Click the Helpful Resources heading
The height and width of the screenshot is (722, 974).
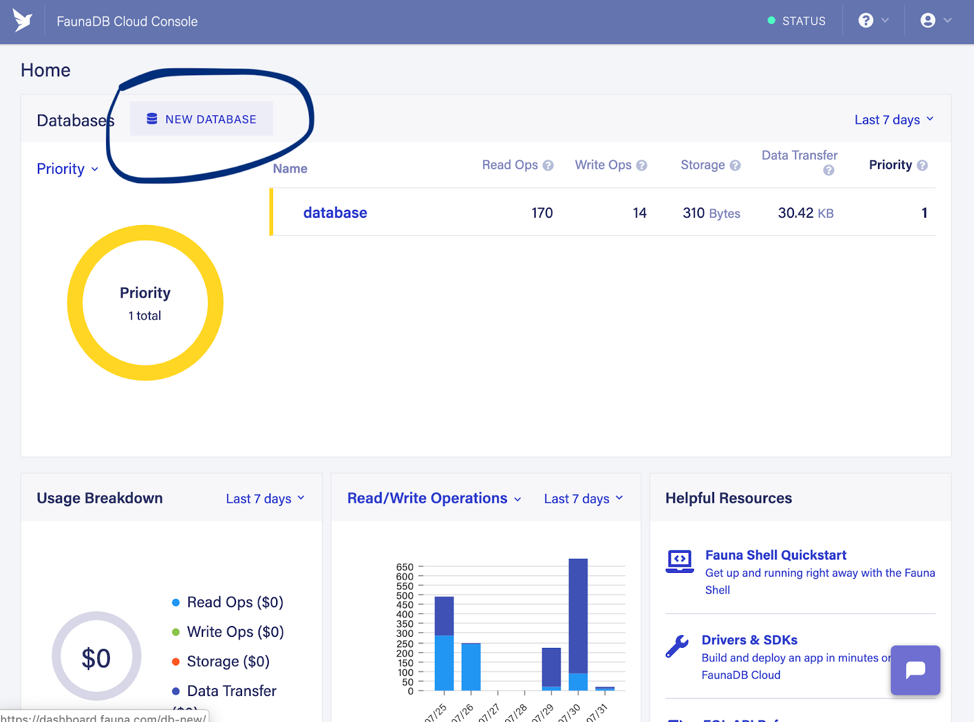[729, 498]
